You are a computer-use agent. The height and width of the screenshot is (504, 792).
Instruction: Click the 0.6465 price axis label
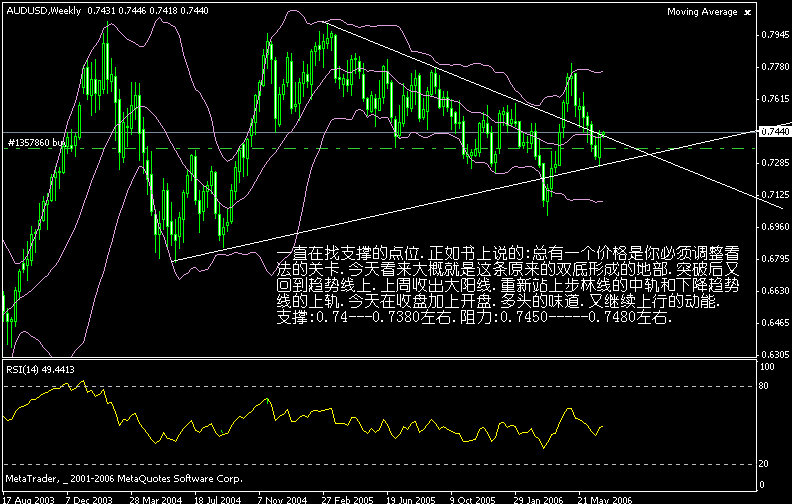pyautogui.click(x=775, y=323)
